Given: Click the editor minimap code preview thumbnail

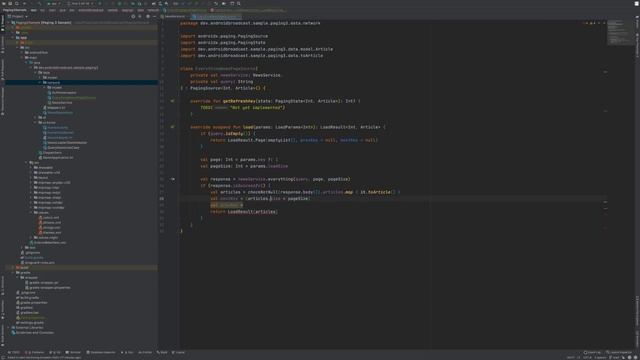Looking at the screenshot, I should (620, 33).
